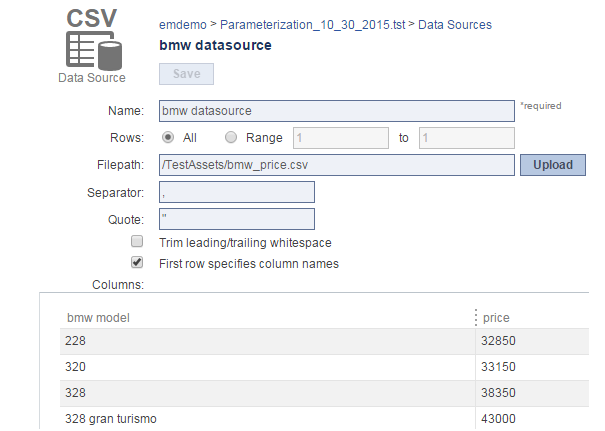Image resolution: width=605 pixels, height=431 pixels.
Task: Select the All rows radio button
Action: click(168, 137)
